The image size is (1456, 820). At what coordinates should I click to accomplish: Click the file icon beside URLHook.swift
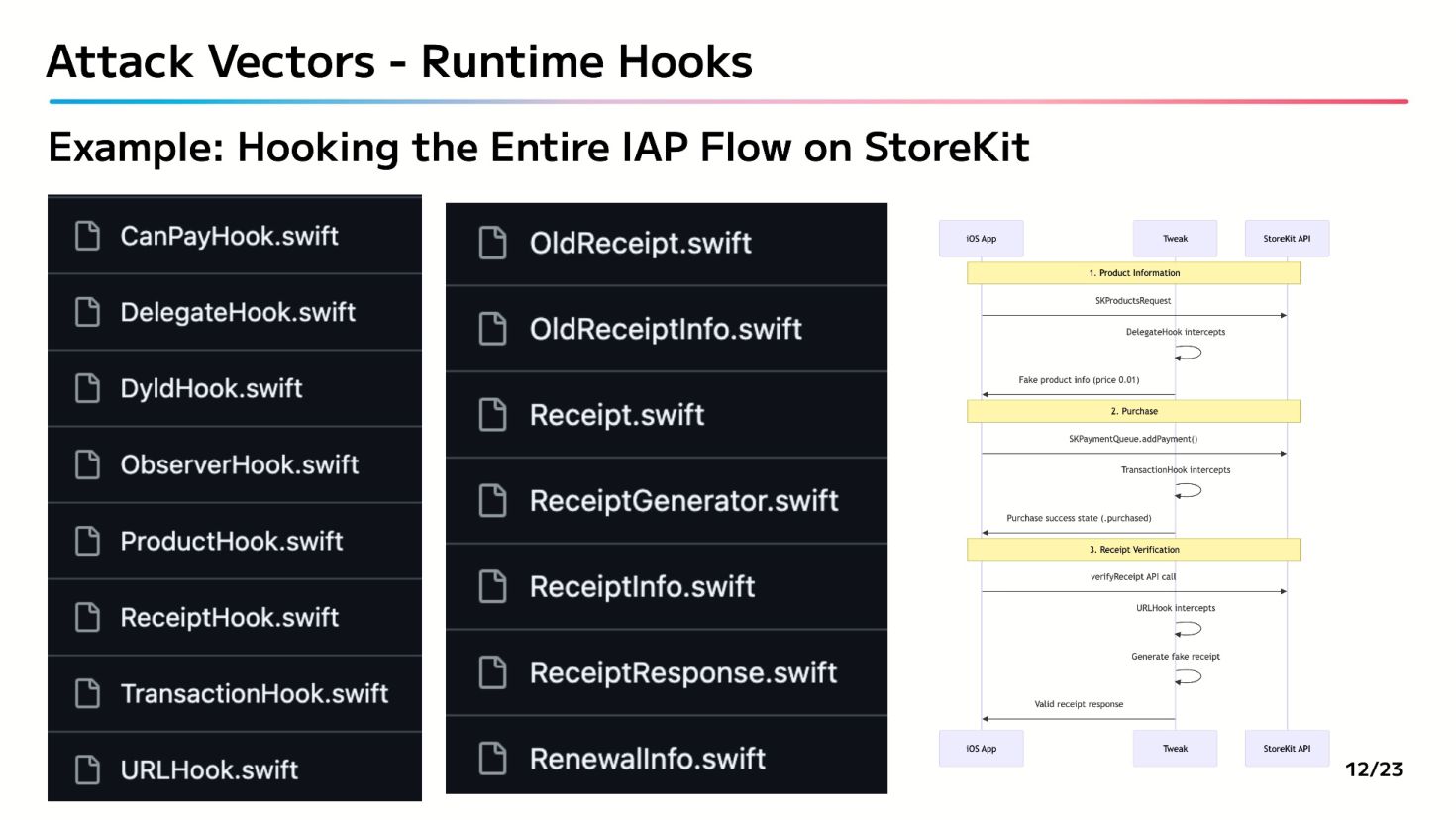point(88,769)
